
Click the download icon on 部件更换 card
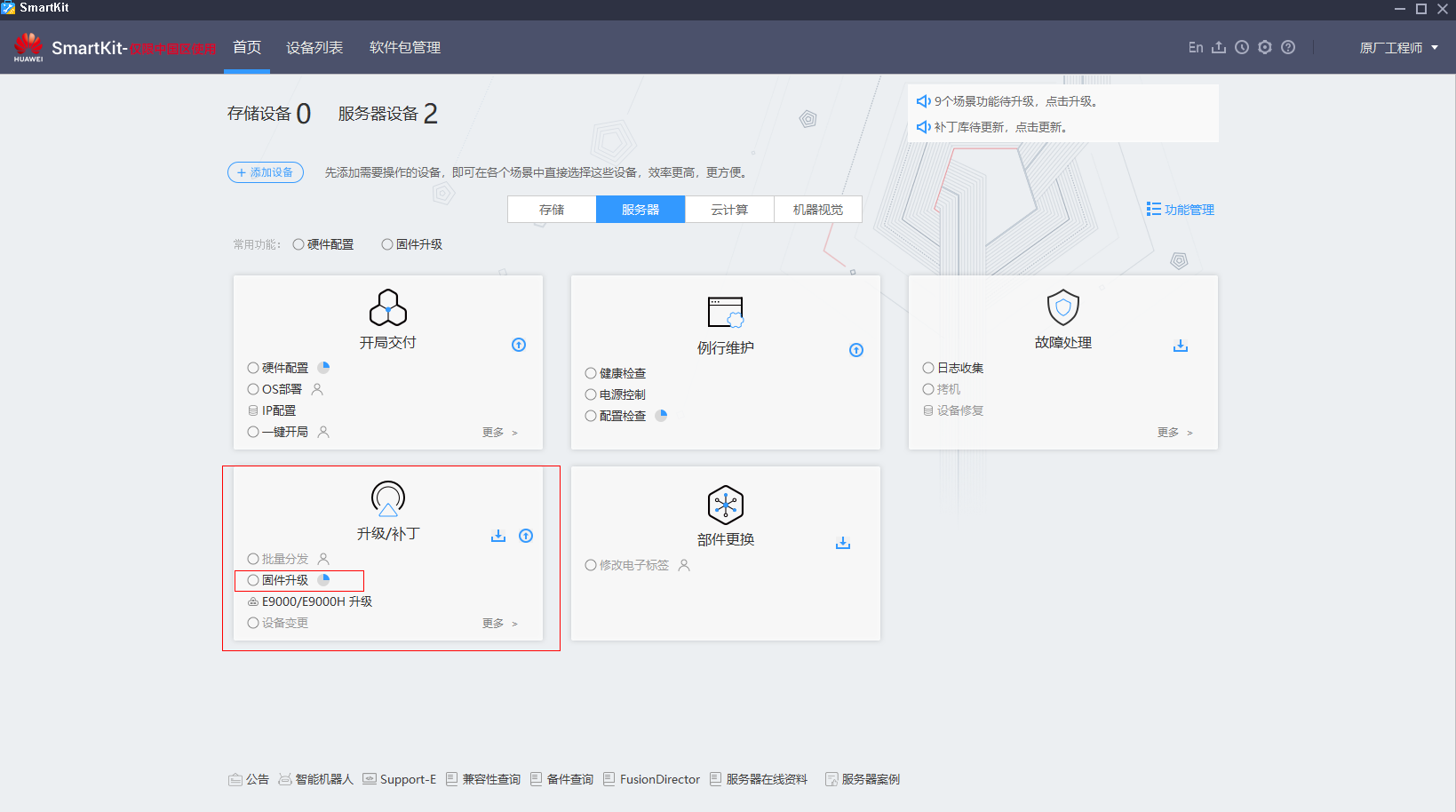pos(843,543)
